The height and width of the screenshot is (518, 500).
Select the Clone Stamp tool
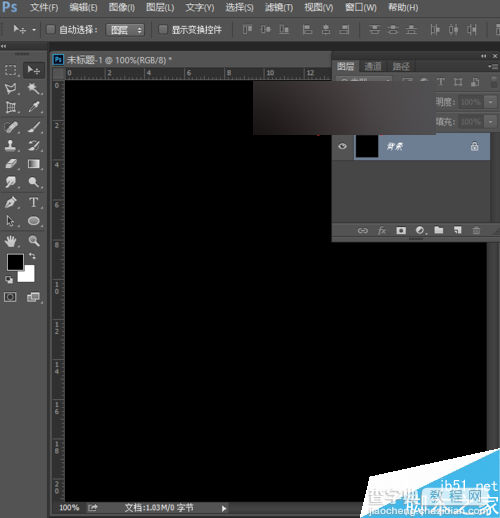tap(10, 145)
